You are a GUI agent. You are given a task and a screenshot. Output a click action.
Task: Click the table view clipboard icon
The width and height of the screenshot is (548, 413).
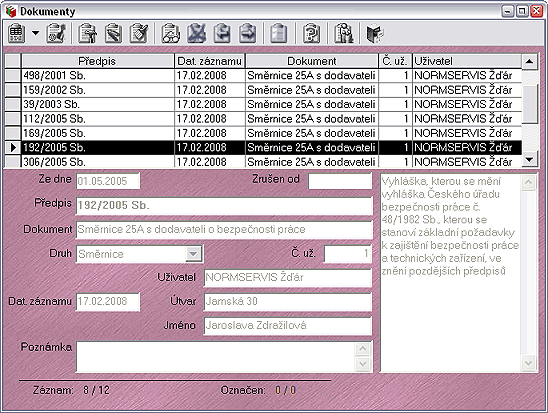(16, 34)
